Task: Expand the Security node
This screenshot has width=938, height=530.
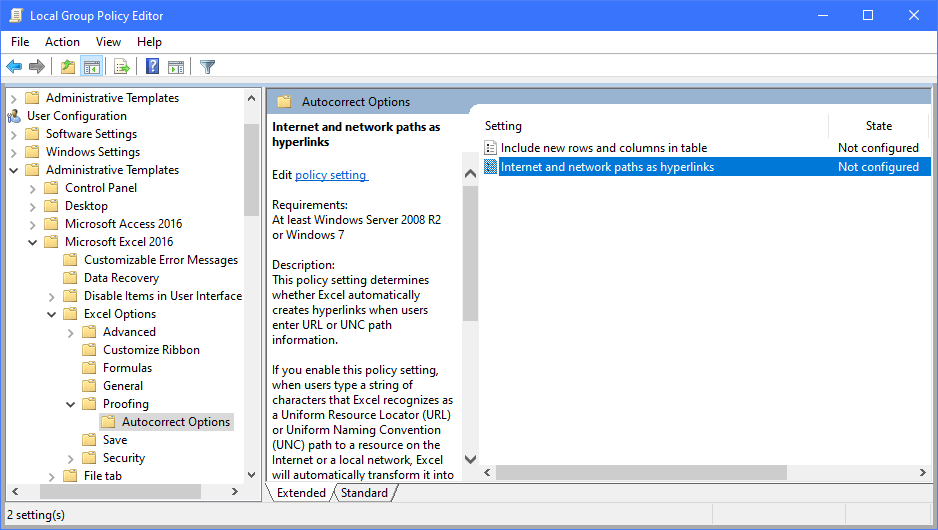Action: click(x=71, y=459)
